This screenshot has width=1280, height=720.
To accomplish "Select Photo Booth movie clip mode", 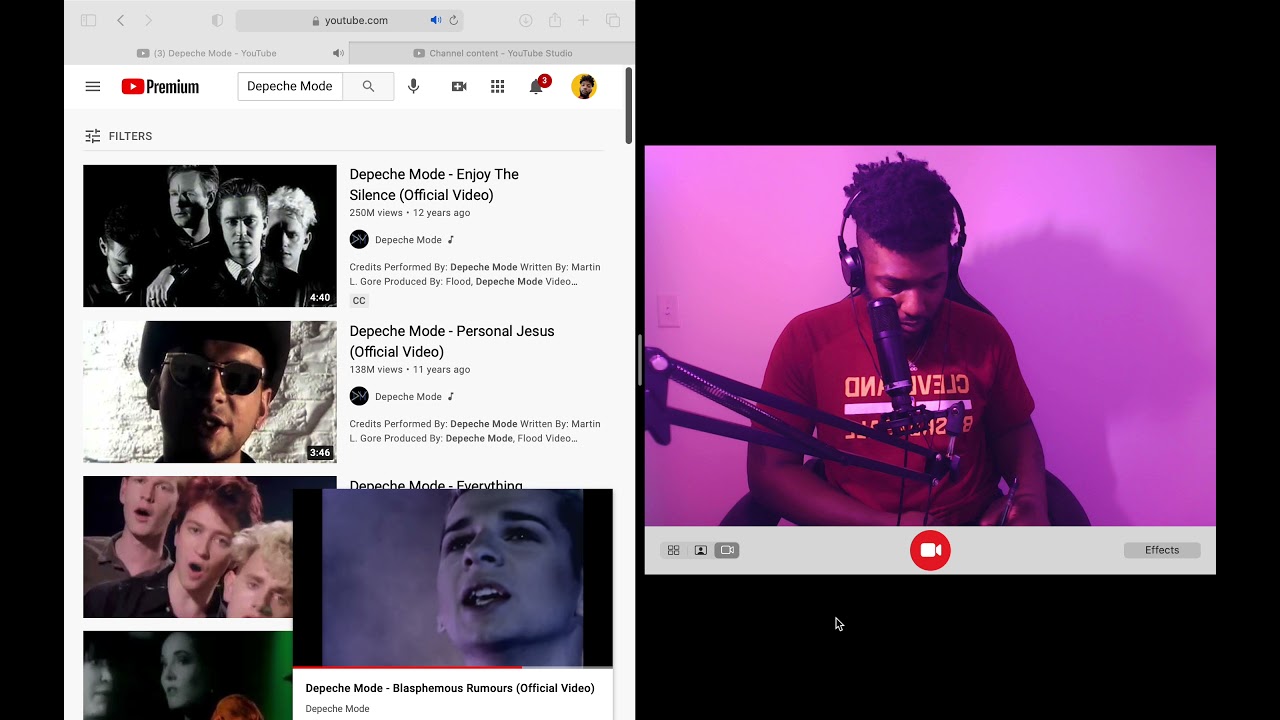I will click(727, 550).
